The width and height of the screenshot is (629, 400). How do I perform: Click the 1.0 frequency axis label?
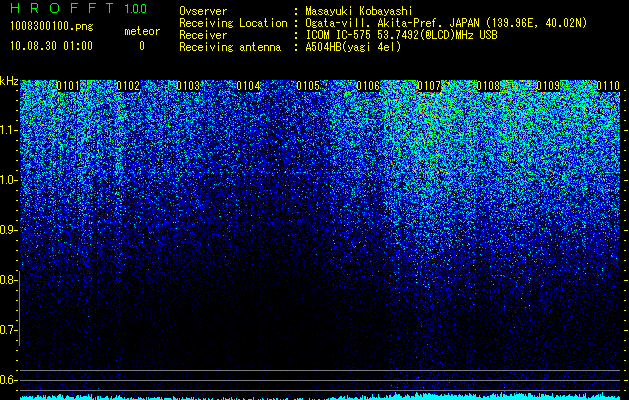coord(9,180)
